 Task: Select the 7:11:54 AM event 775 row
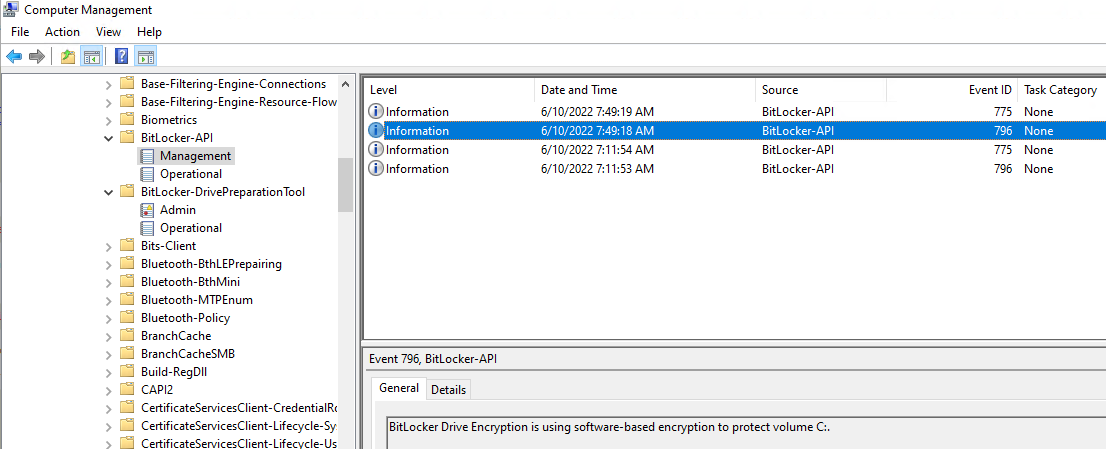[x=735, y=150]
